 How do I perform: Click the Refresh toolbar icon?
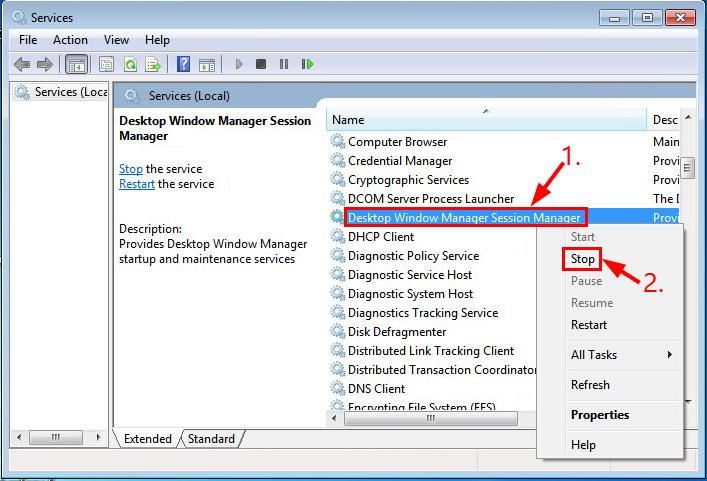pos(130,64)
